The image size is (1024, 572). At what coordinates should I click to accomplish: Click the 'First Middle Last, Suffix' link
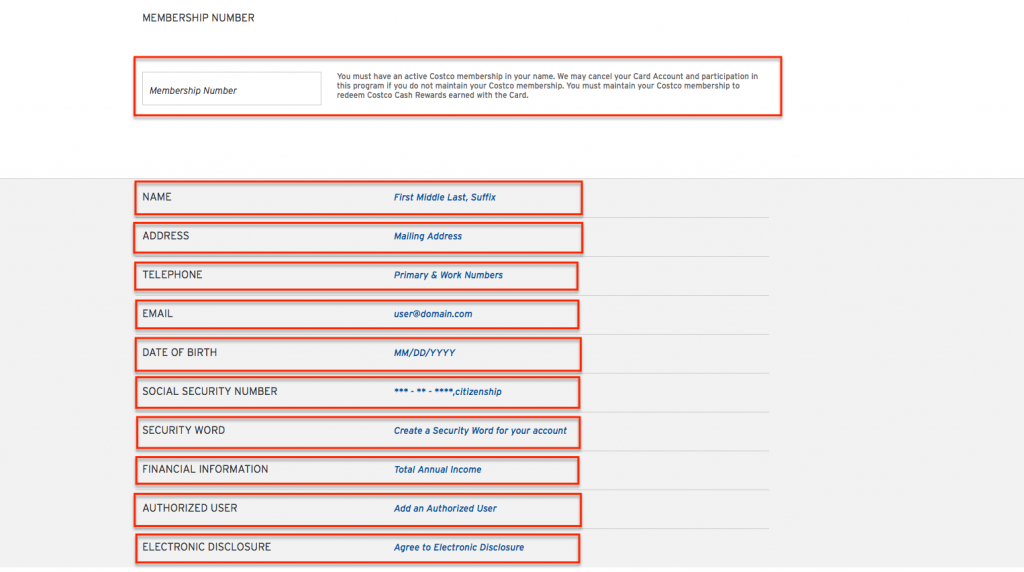point(444,198)
